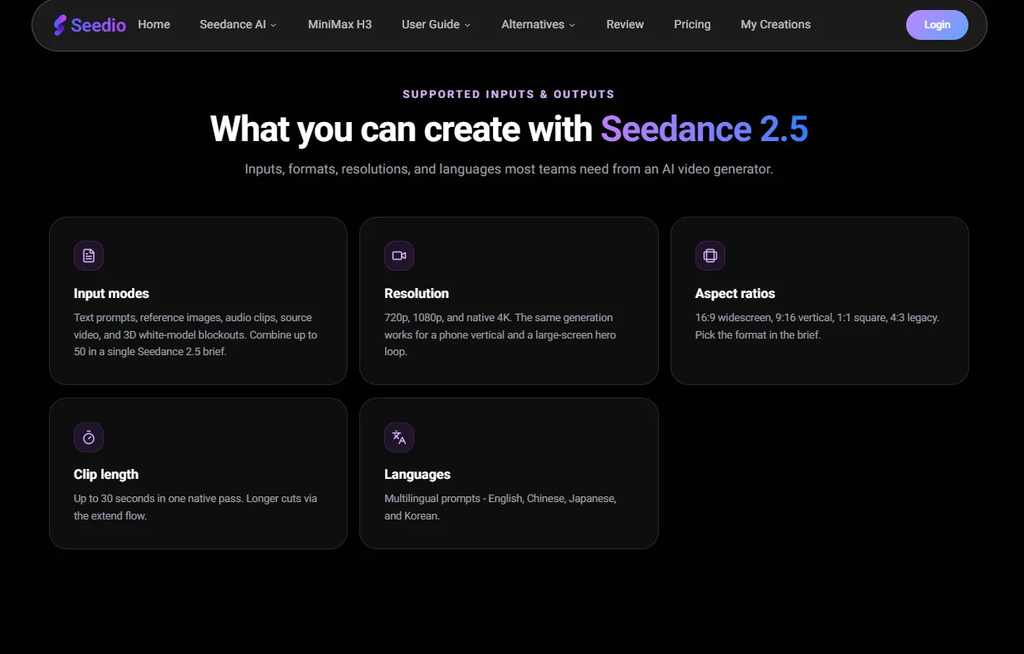The image size is (1024, 654).
Task: Click the Clip length card heading
Action: pos(106,474)
